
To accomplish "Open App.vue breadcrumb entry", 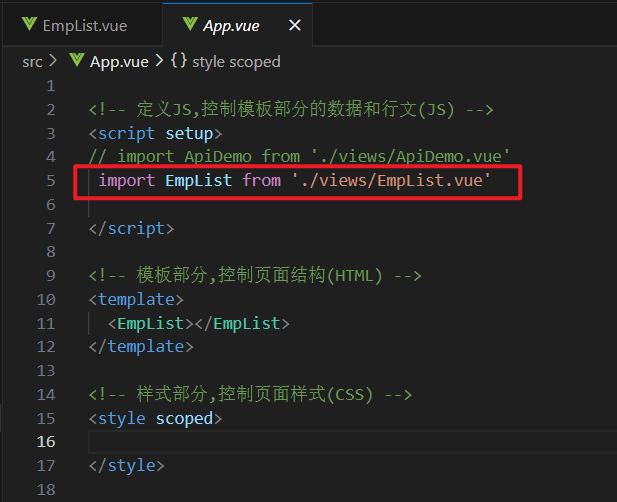I will (119, 62).
